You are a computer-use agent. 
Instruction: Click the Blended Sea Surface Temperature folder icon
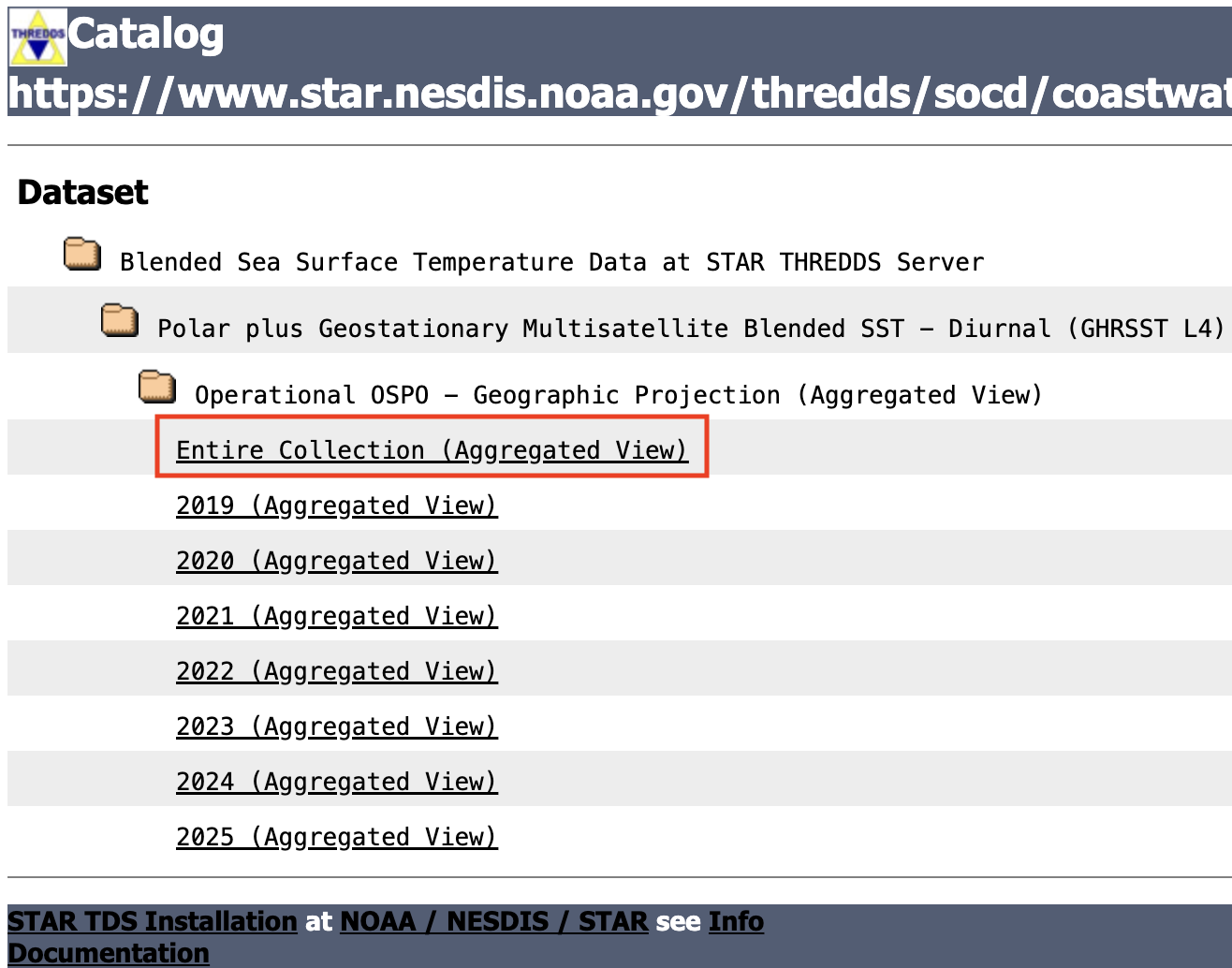[x=82, y=254]
